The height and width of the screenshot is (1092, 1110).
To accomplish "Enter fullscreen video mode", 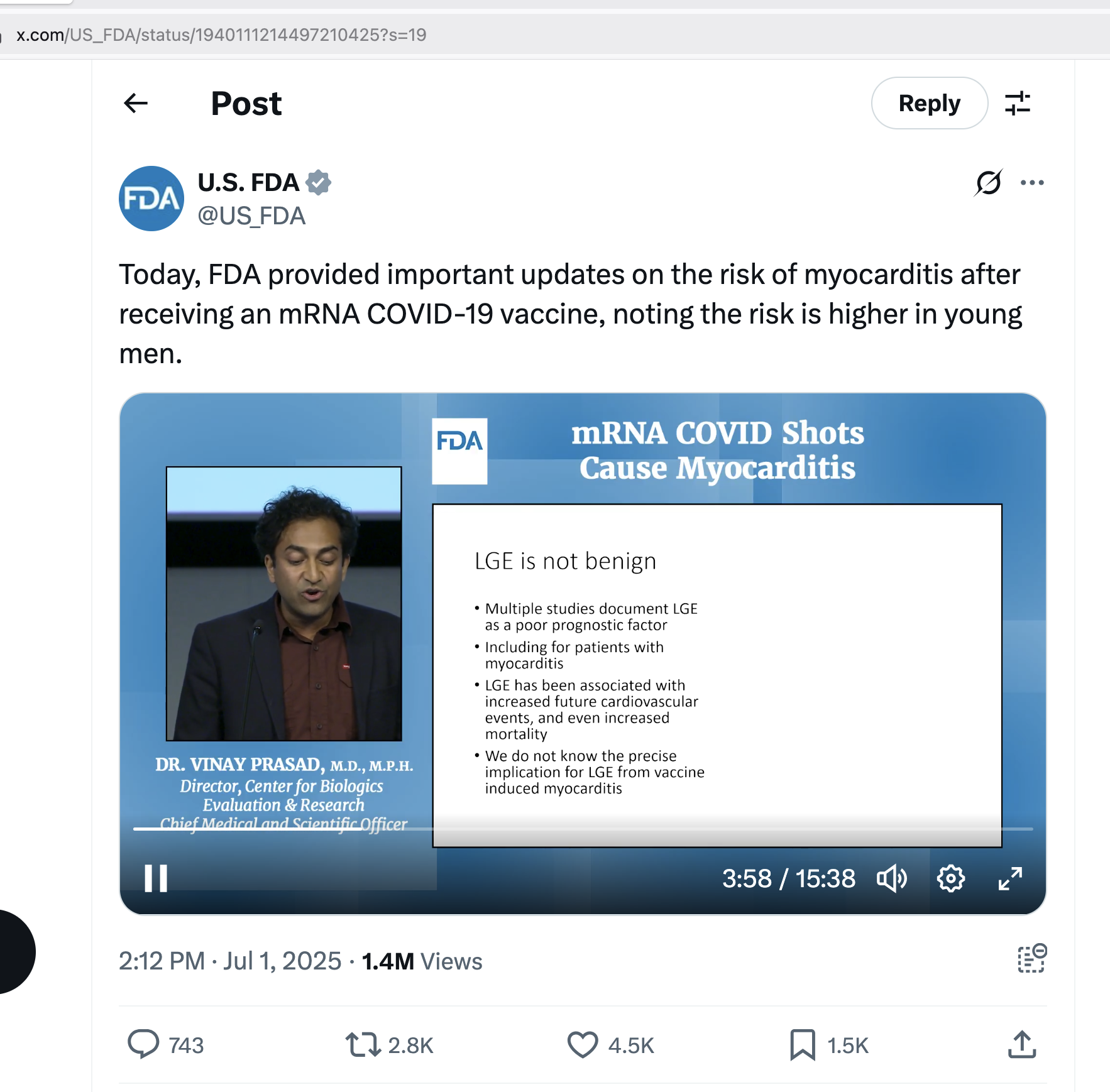I will (1010, 878).
